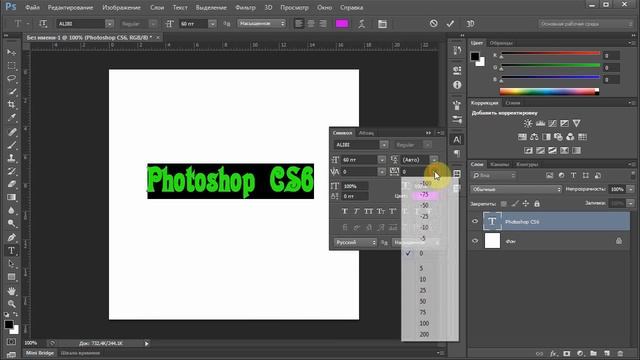Right align the text
The image size is (640, 360).
click(x=323, y=24)
